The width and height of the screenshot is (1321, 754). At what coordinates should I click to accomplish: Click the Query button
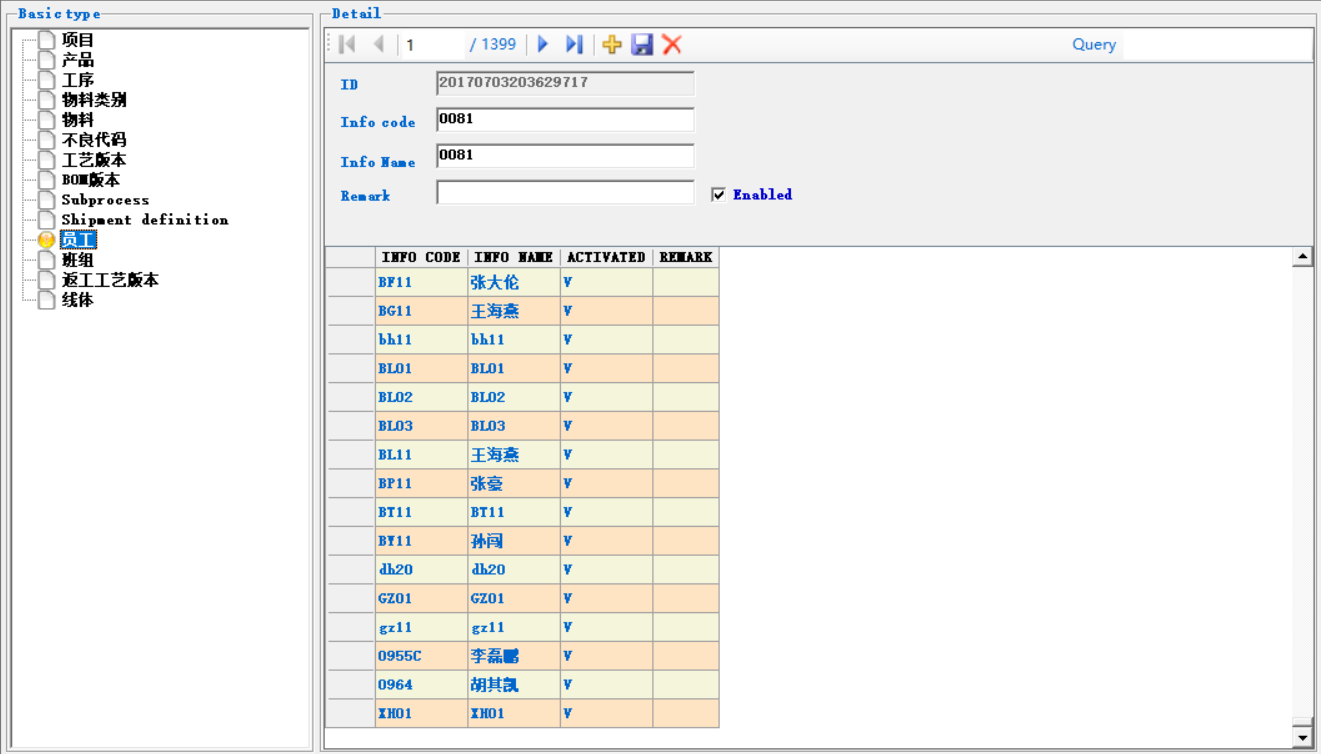1093,44
